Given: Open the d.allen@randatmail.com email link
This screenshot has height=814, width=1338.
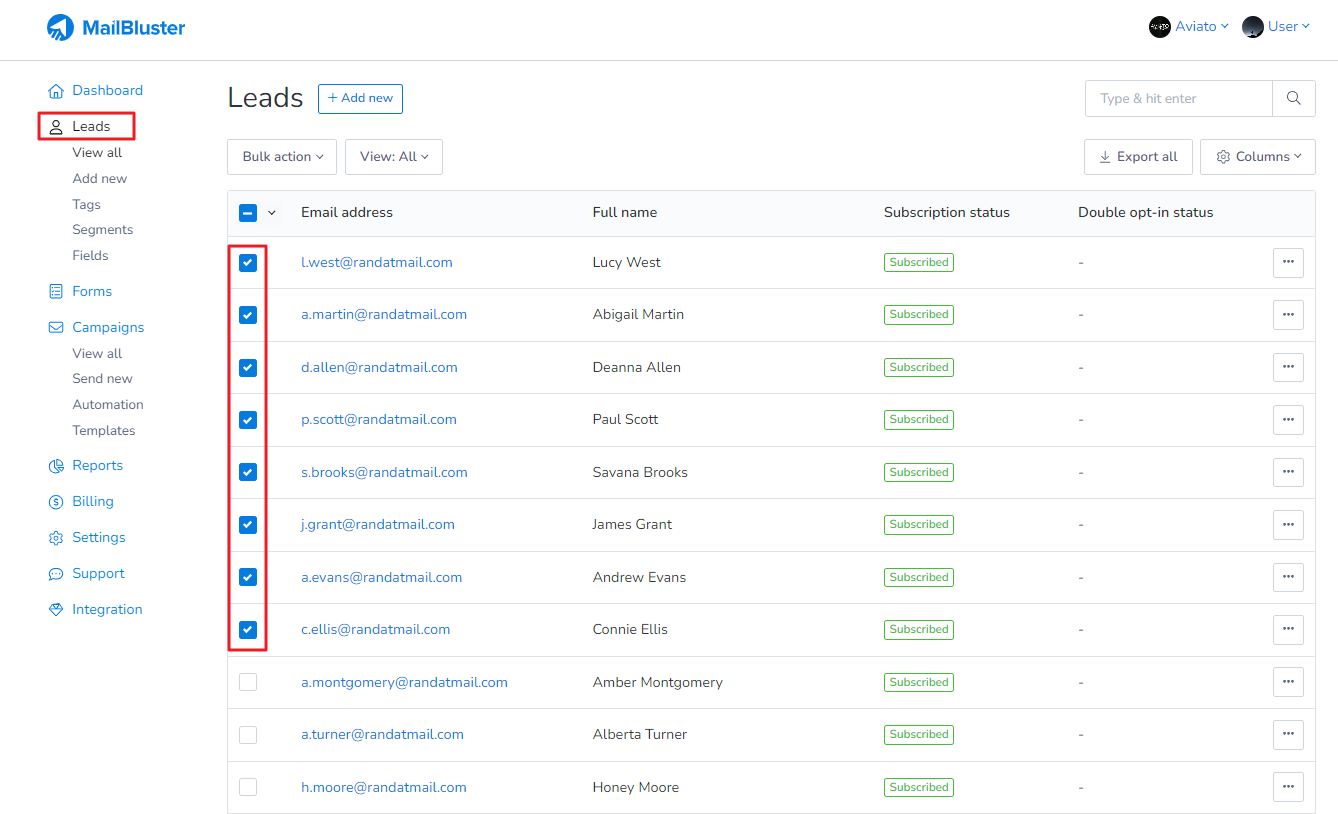Looking at the screenshot, I should pos(379,367).
